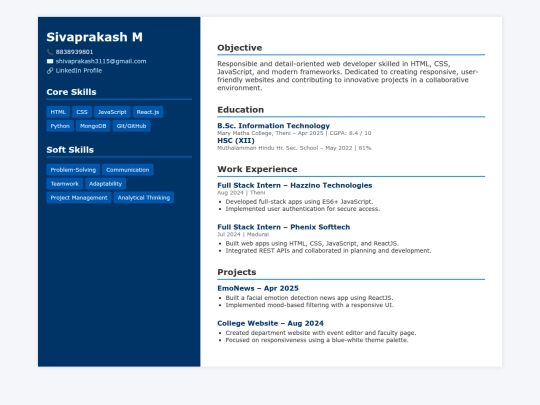The image size is (540, 405).
Task: Click the chain link icon beside LinkedIn Profile
Action: point(50,71)
